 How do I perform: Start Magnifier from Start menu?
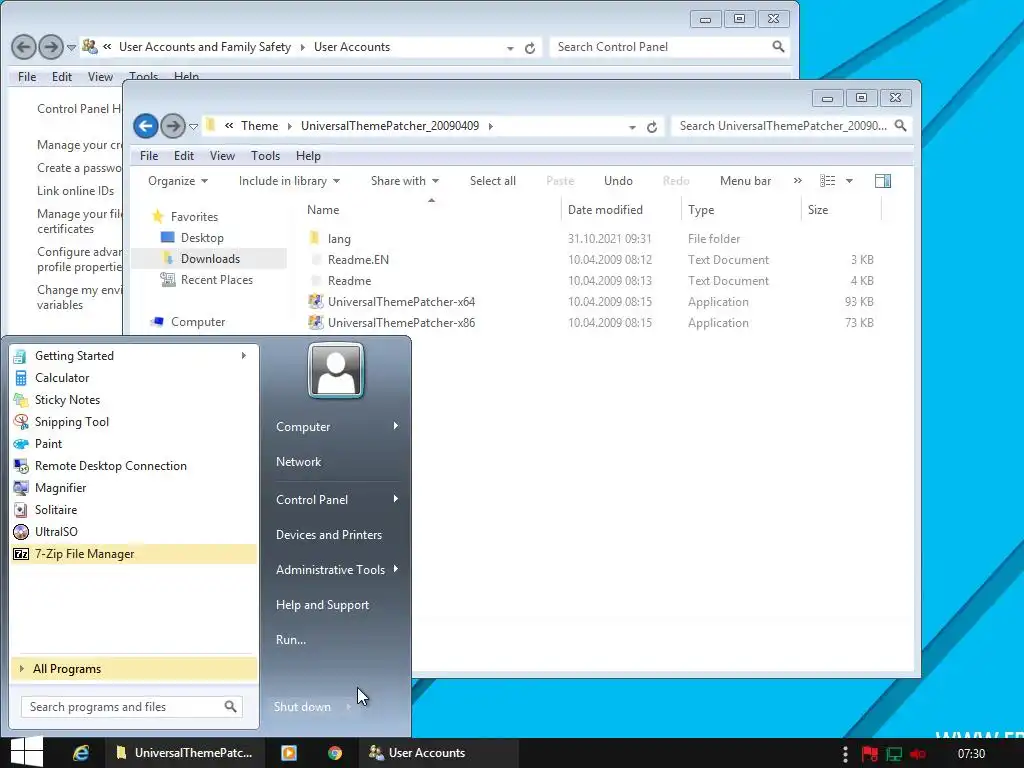click(x=60, y=488)
